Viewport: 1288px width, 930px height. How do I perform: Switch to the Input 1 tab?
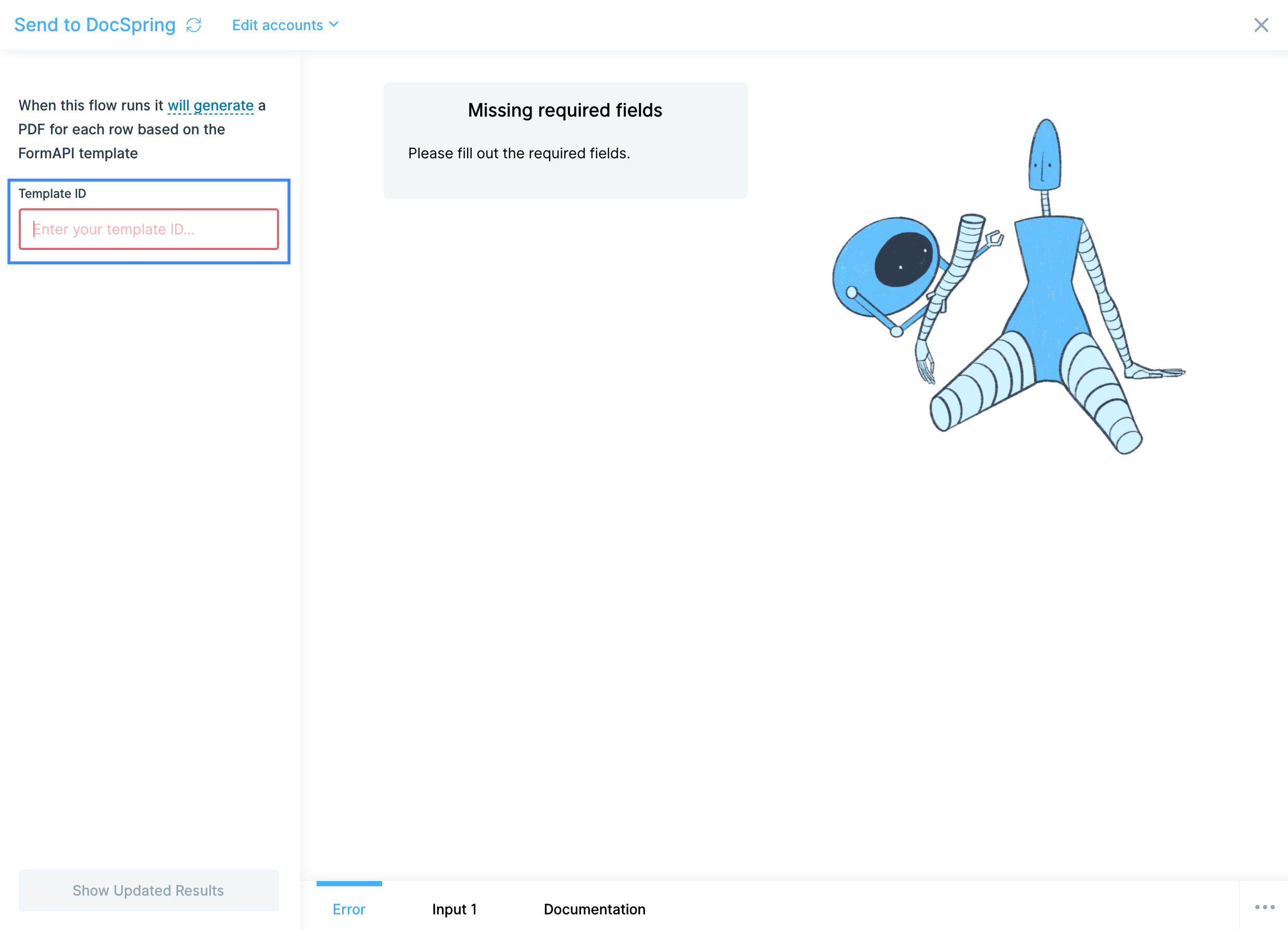(454, 909)
